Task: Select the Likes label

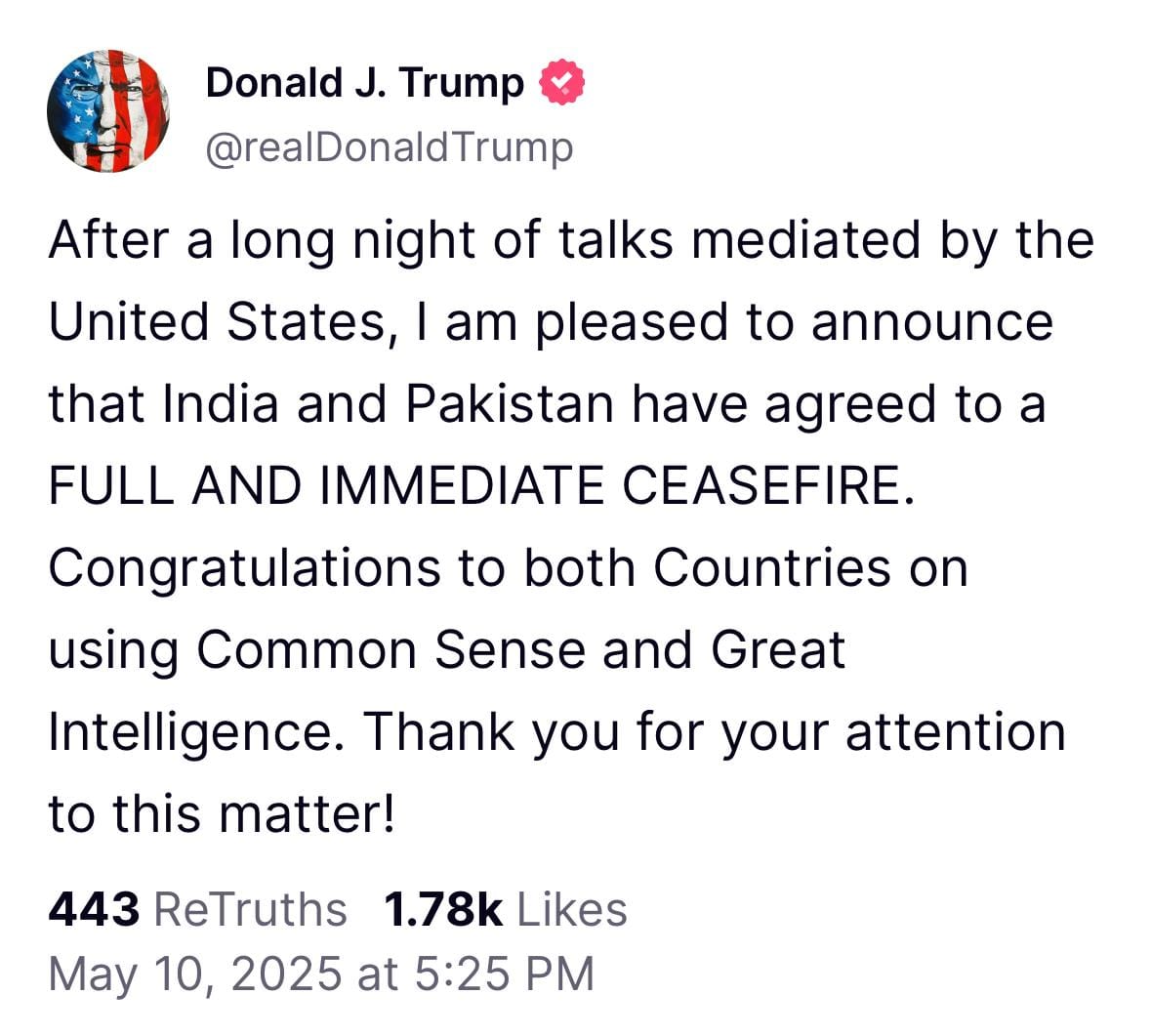Action: click(x=571, y=909)
